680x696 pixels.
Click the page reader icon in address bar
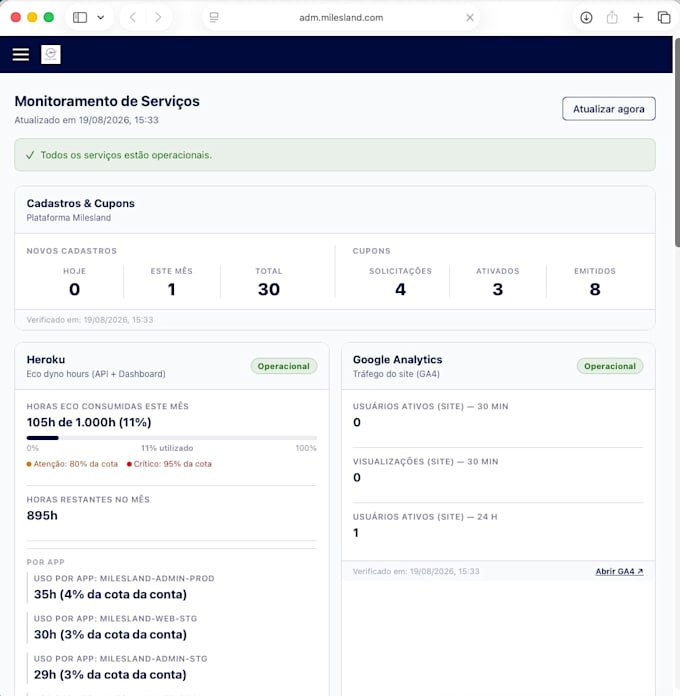(214, 17)
